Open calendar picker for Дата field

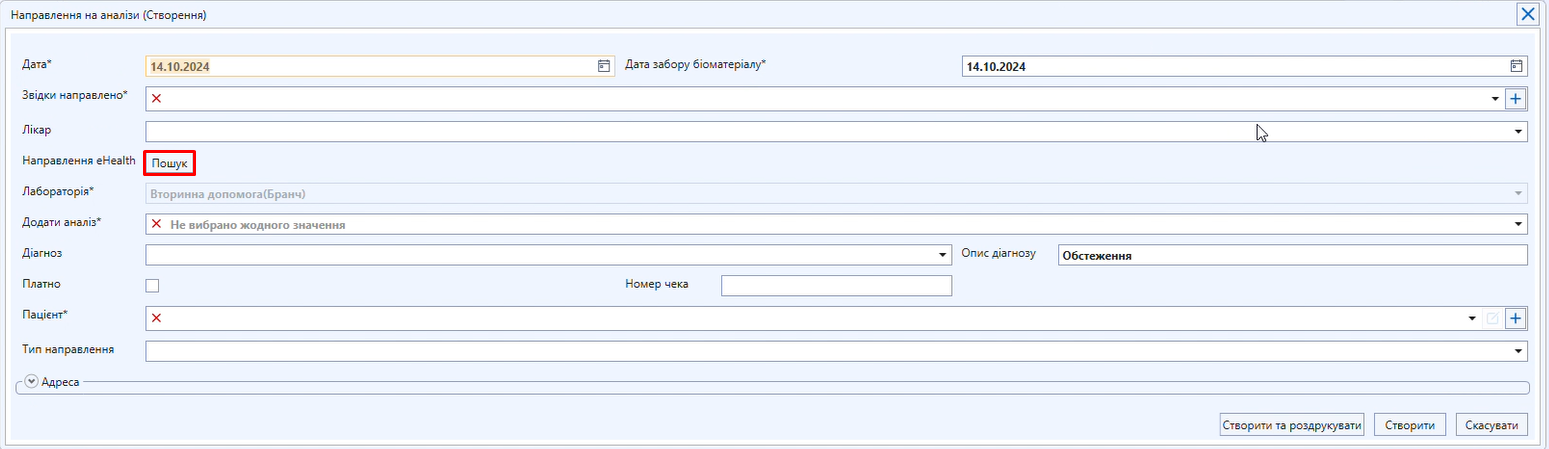tap(603, 66)
